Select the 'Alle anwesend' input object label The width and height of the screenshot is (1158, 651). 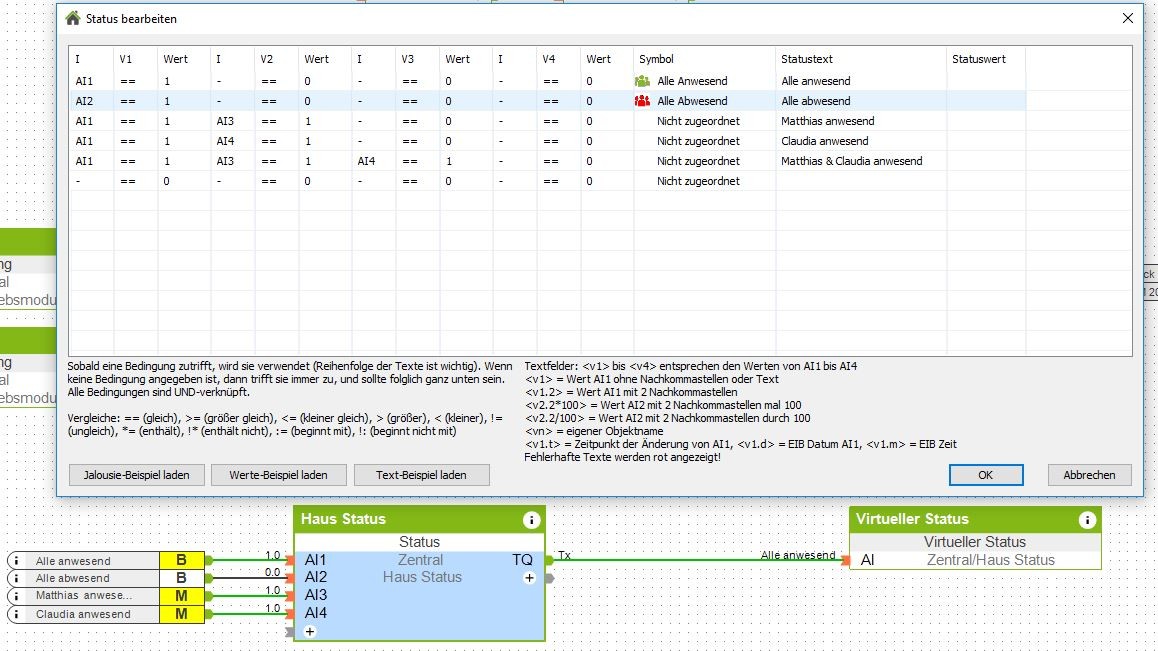click(x=73, y=561)
